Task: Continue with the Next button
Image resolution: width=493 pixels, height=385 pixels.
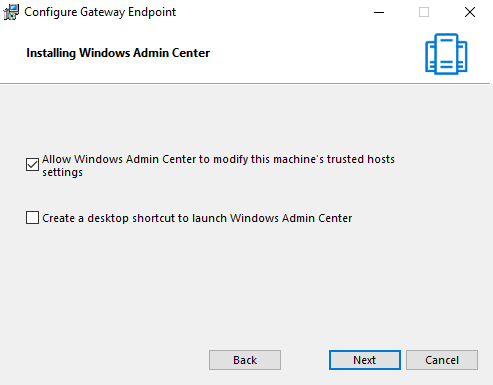Action: [x=365, y=360]
